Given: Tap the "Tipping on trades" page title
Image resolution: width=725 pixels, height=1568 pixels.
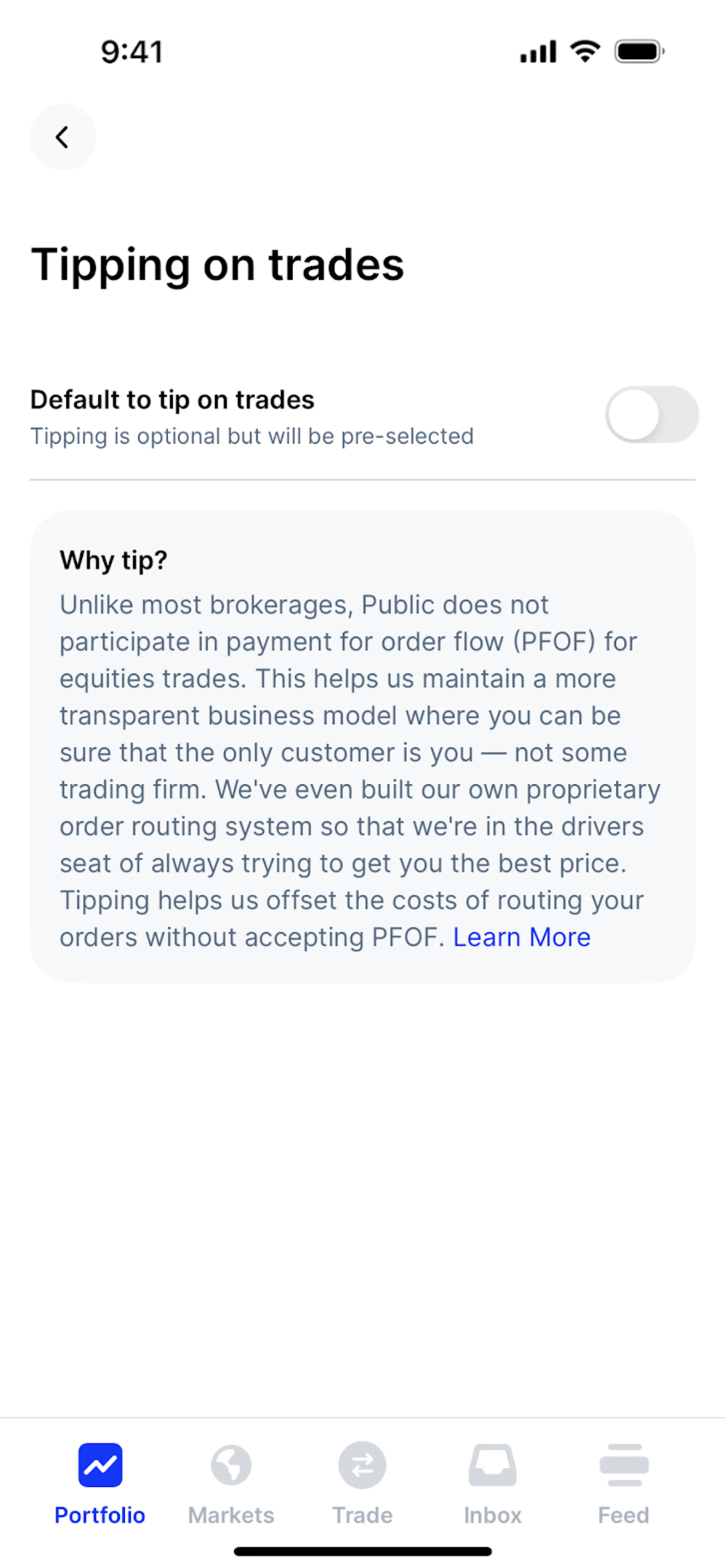Looking at the screenshot, I should point(217,265).
